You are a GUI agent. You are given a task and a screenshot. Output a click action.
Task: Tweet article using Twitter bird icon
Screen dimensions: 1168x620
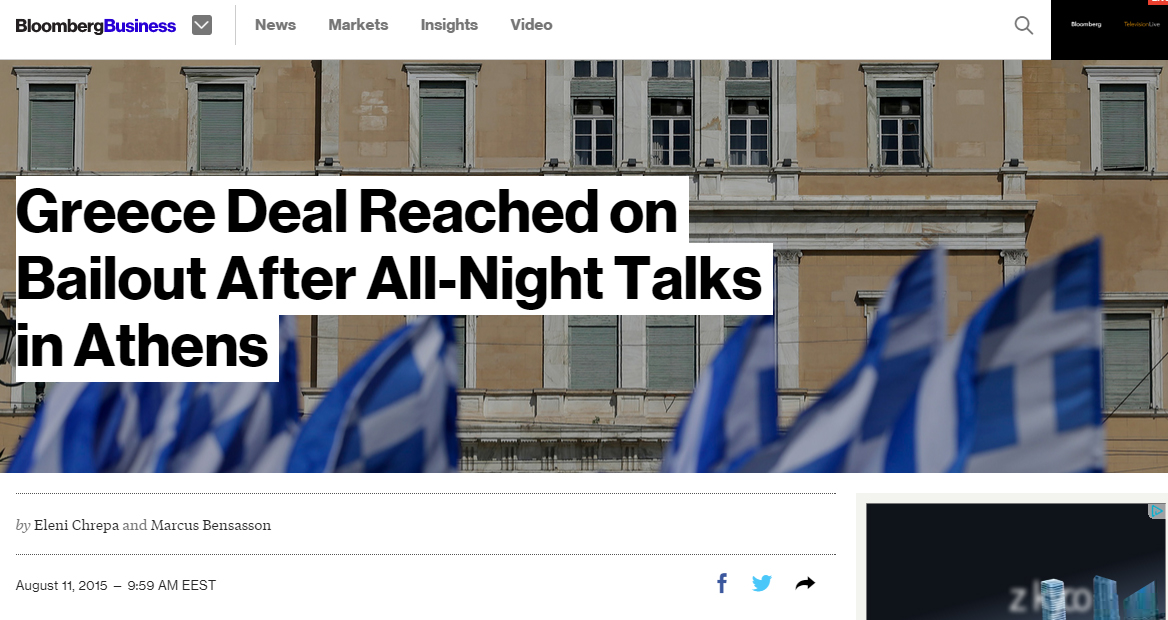point(761,583)
